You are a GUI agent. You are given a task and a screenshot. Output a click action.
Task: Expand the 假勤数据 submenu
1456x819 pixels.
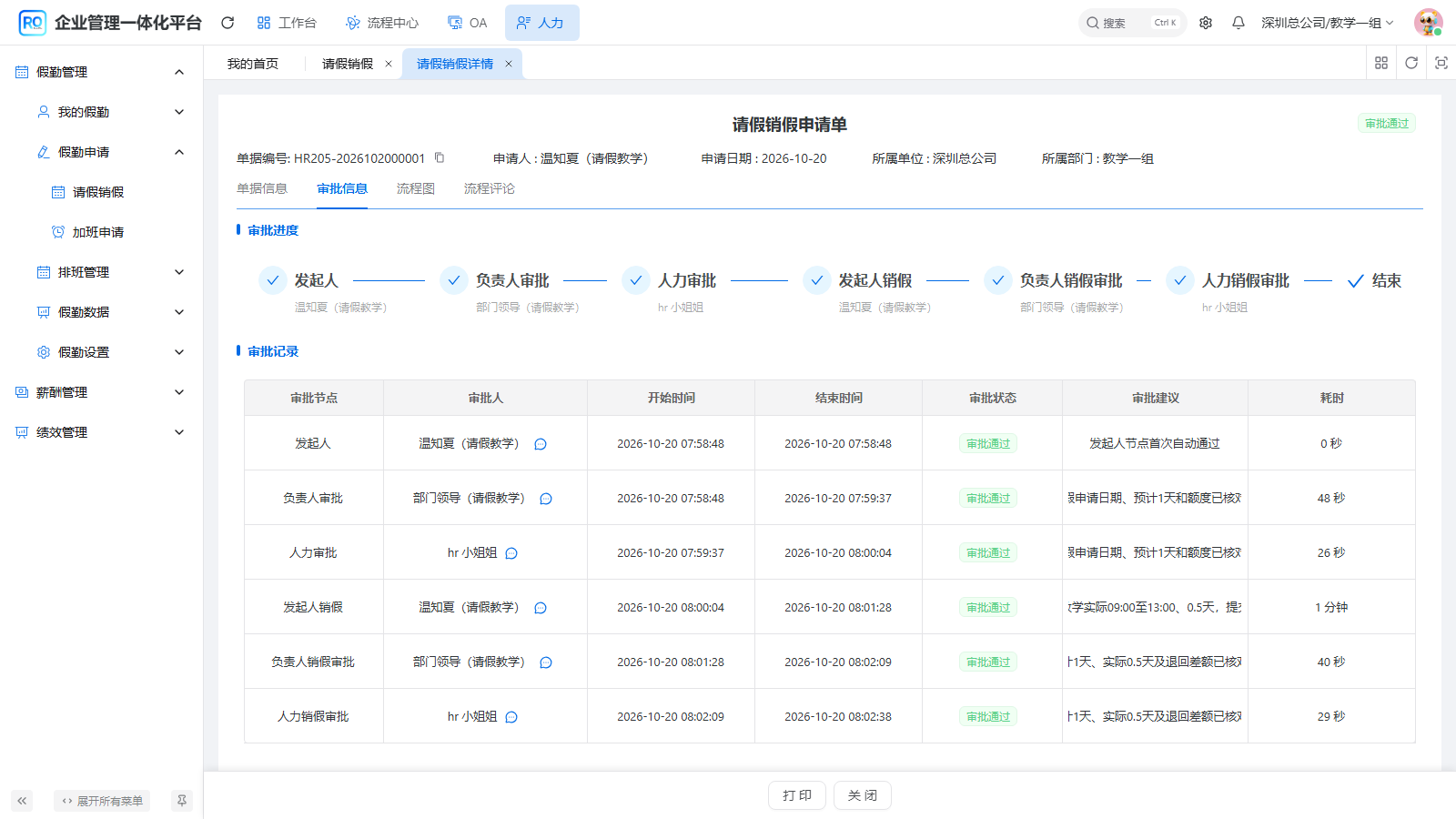101,312
